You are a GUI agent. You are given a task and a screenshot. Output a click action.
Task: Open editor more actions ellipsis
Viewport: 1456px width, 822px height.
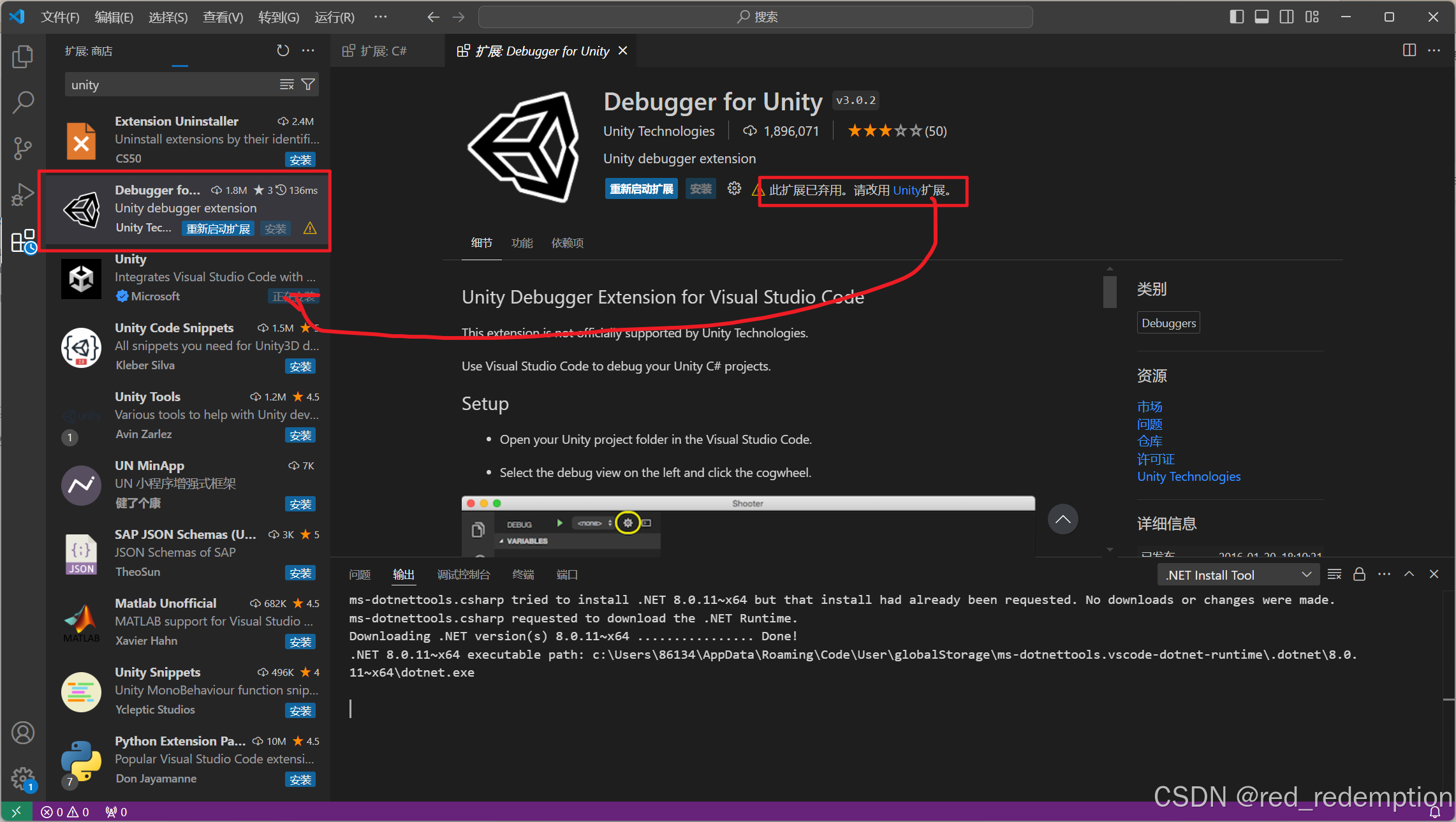1434,50
